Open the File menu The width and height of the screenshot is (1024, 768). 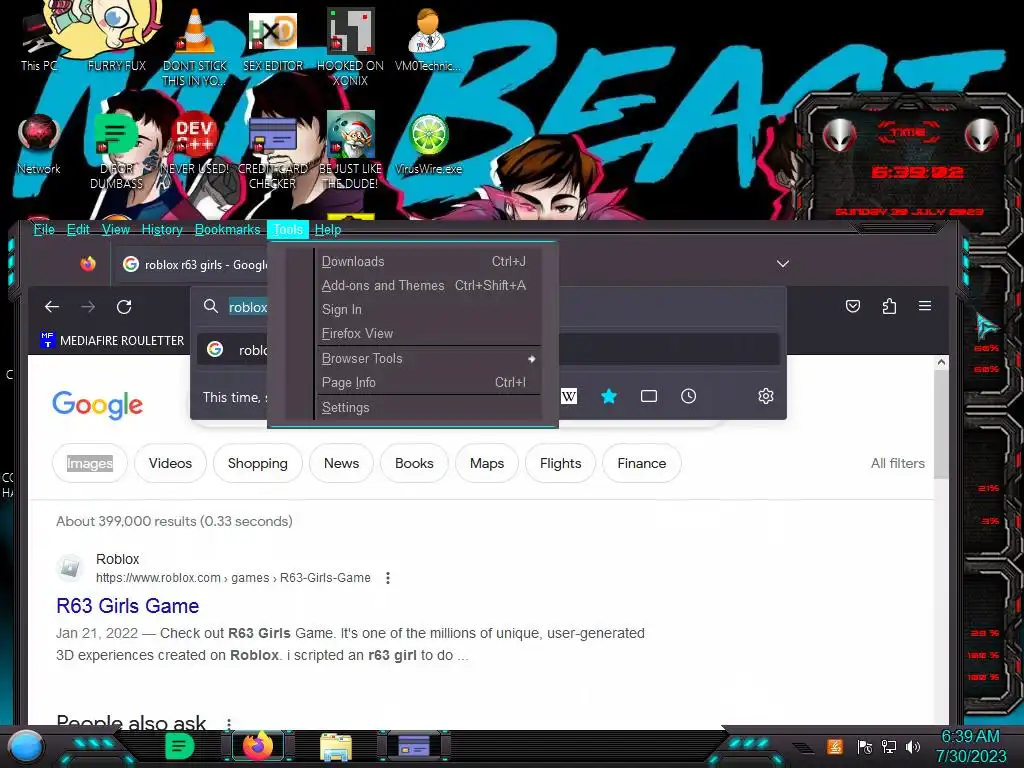click(x=44, y=229)
